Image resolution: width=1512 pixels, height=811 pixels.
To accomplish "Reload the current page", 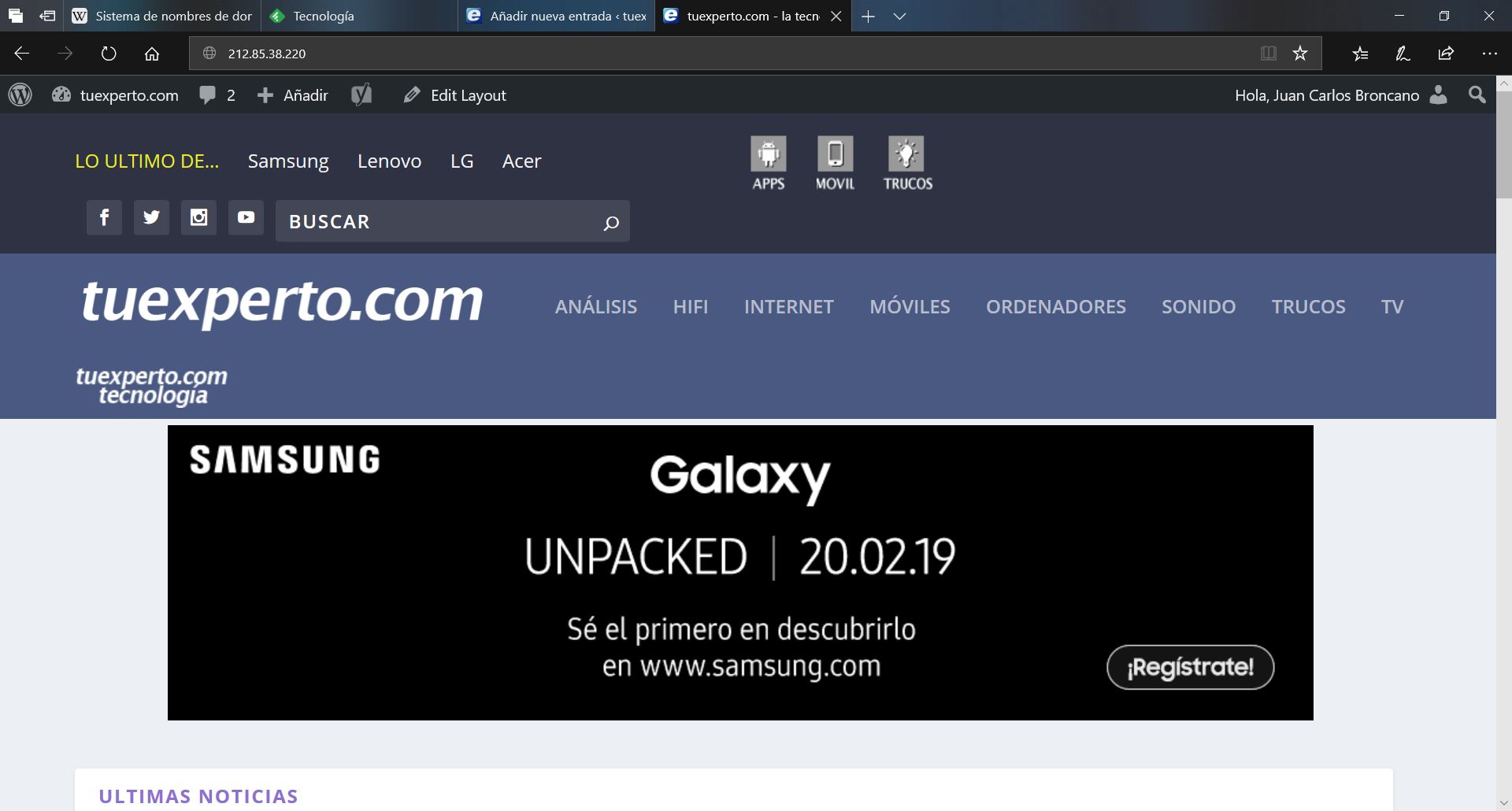I will pos(109,54).
